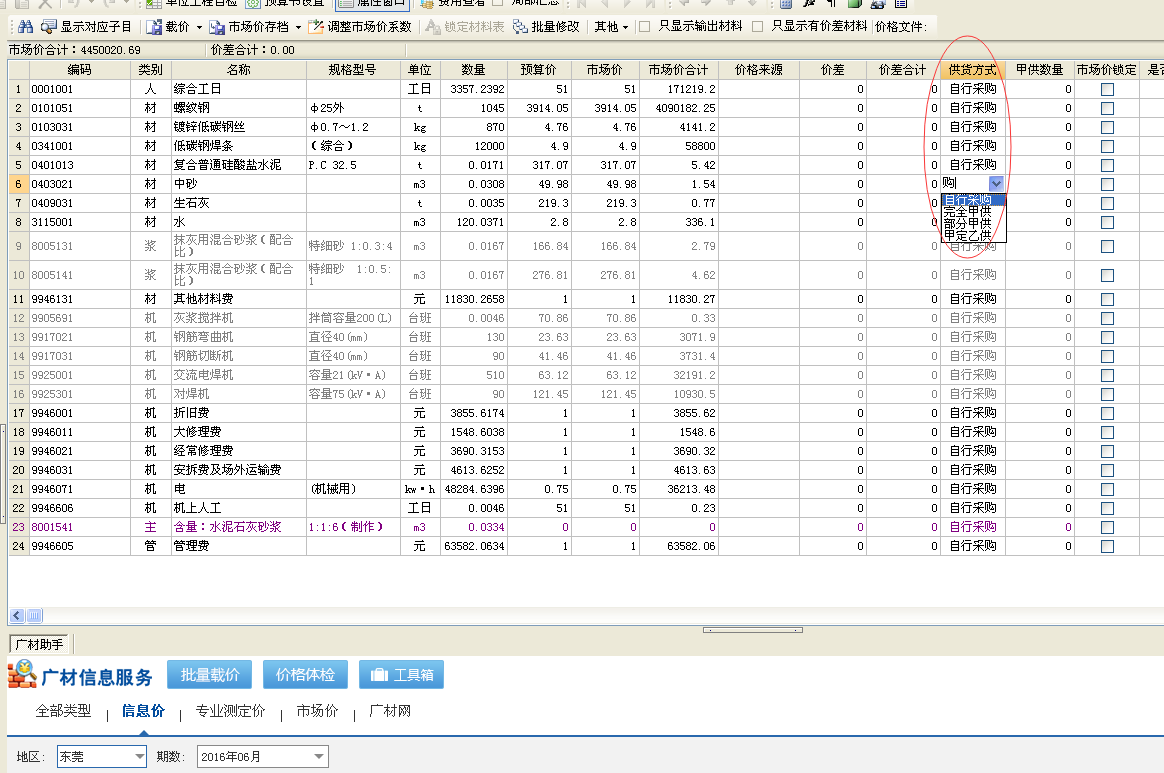
Task: Click the 价格体检 button
Action: (305, 674)
